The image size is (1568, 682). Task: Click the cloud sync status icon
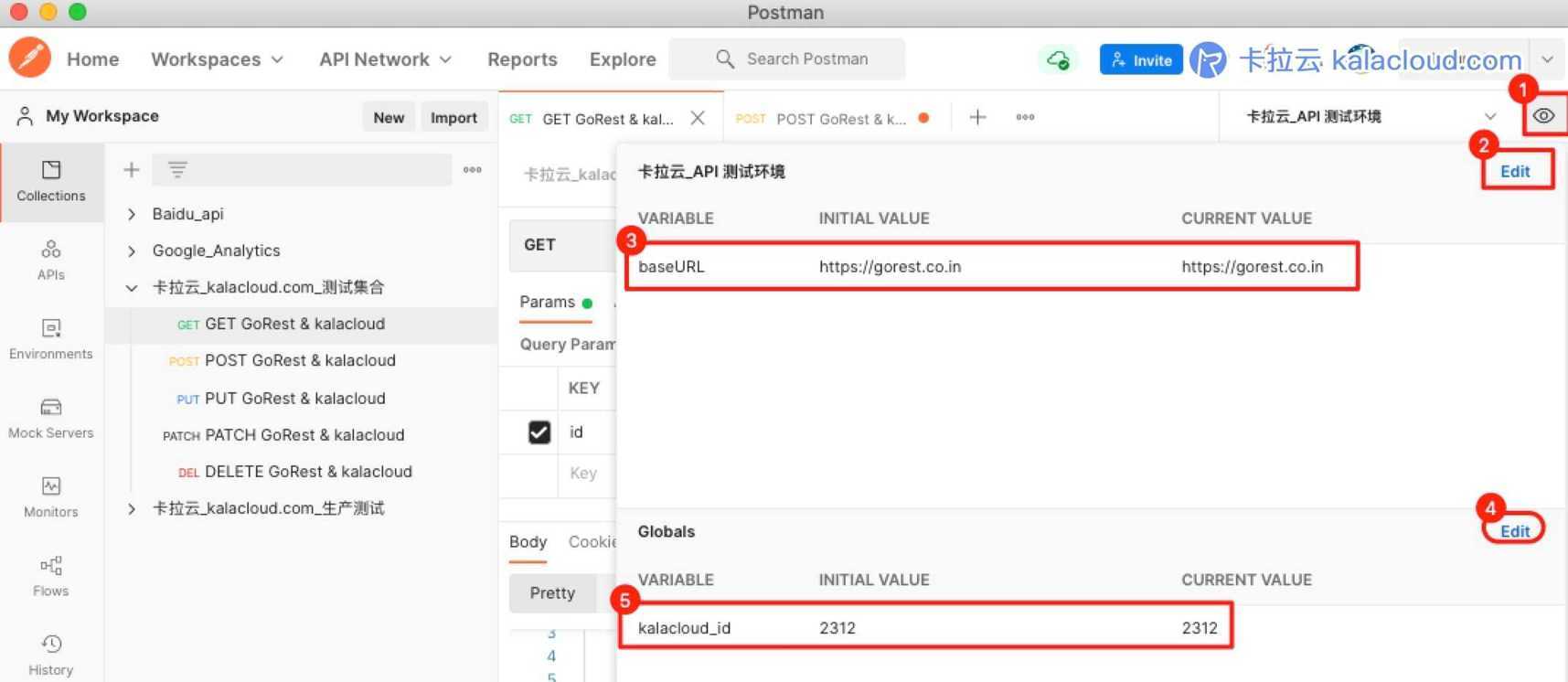click(x=1058, y=59)
